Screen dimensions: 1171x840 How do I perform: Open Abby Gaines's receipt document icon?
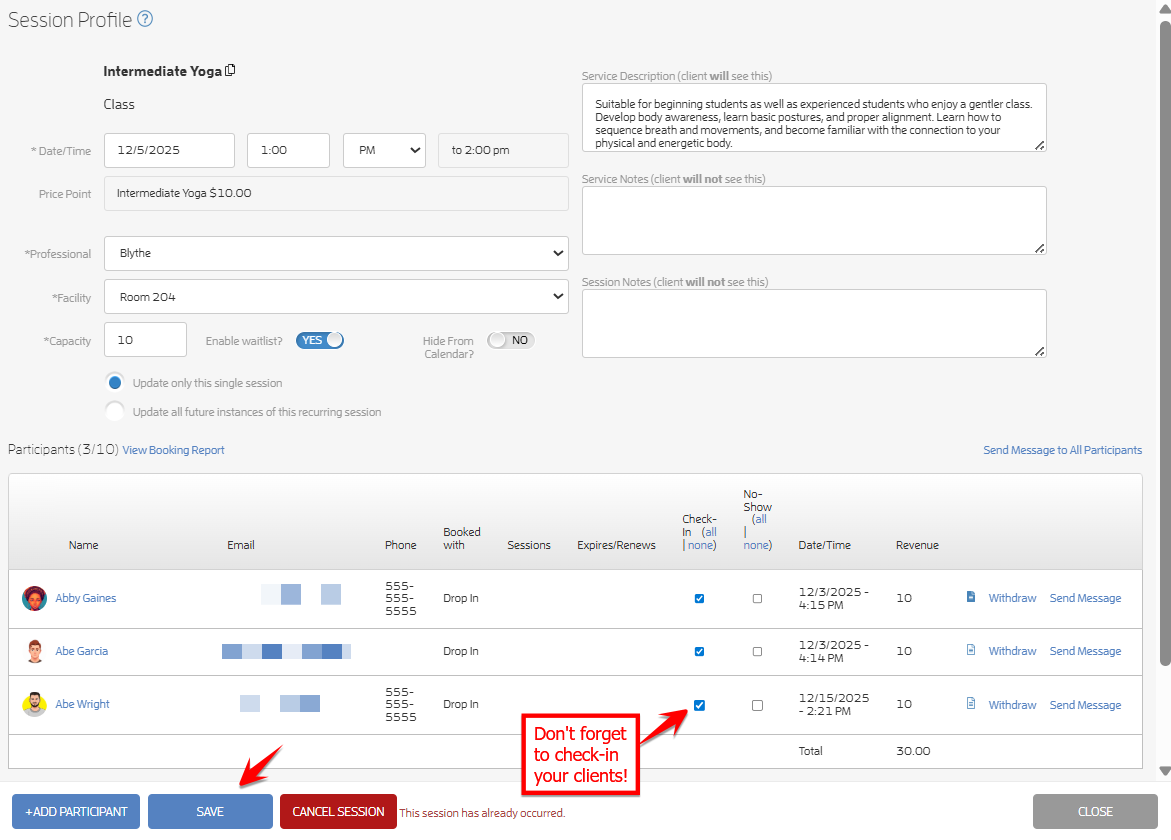pyautogui.click(x=970, y=597)
